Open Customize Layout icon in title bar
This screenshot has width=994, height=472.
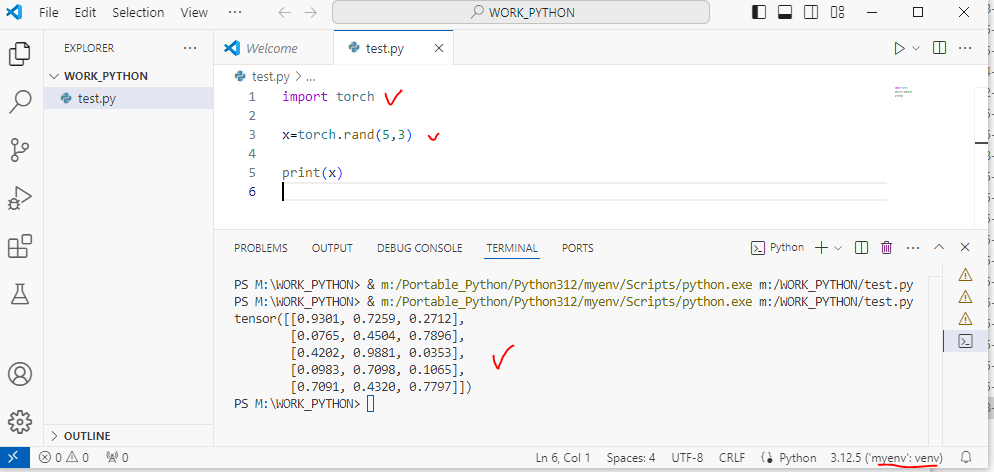838,12
